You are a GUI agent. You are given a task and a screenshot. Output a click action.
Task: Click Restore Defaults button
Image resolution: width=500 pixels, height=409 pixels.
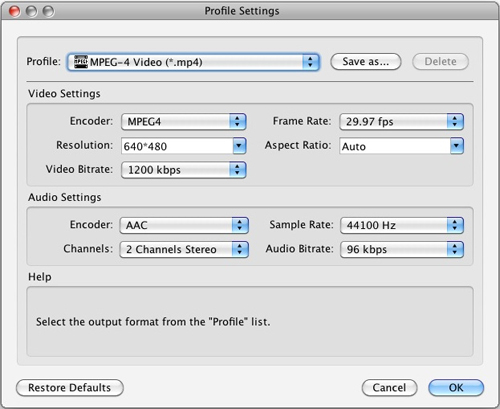coord(70,388)
